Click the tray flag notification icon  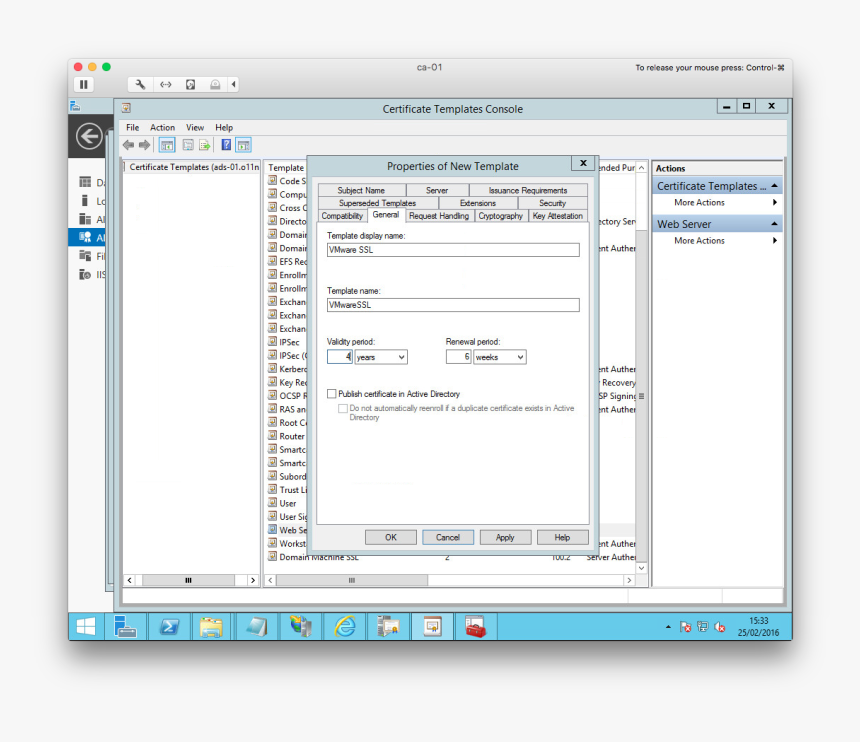coord(685,627)
